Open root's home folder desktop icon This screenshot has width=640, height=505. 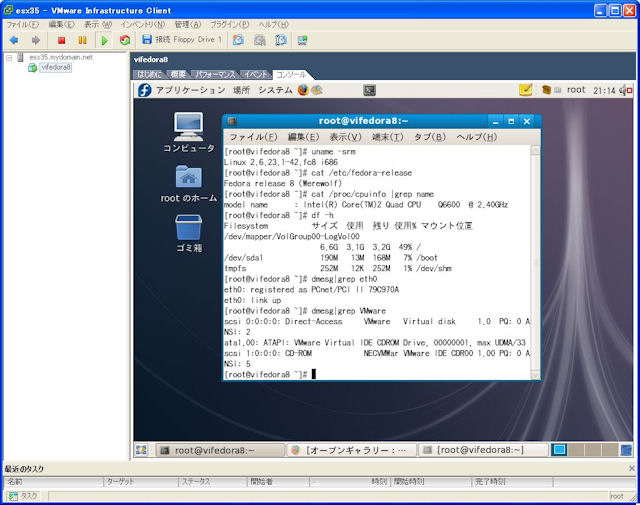click(x=189, y=177)
